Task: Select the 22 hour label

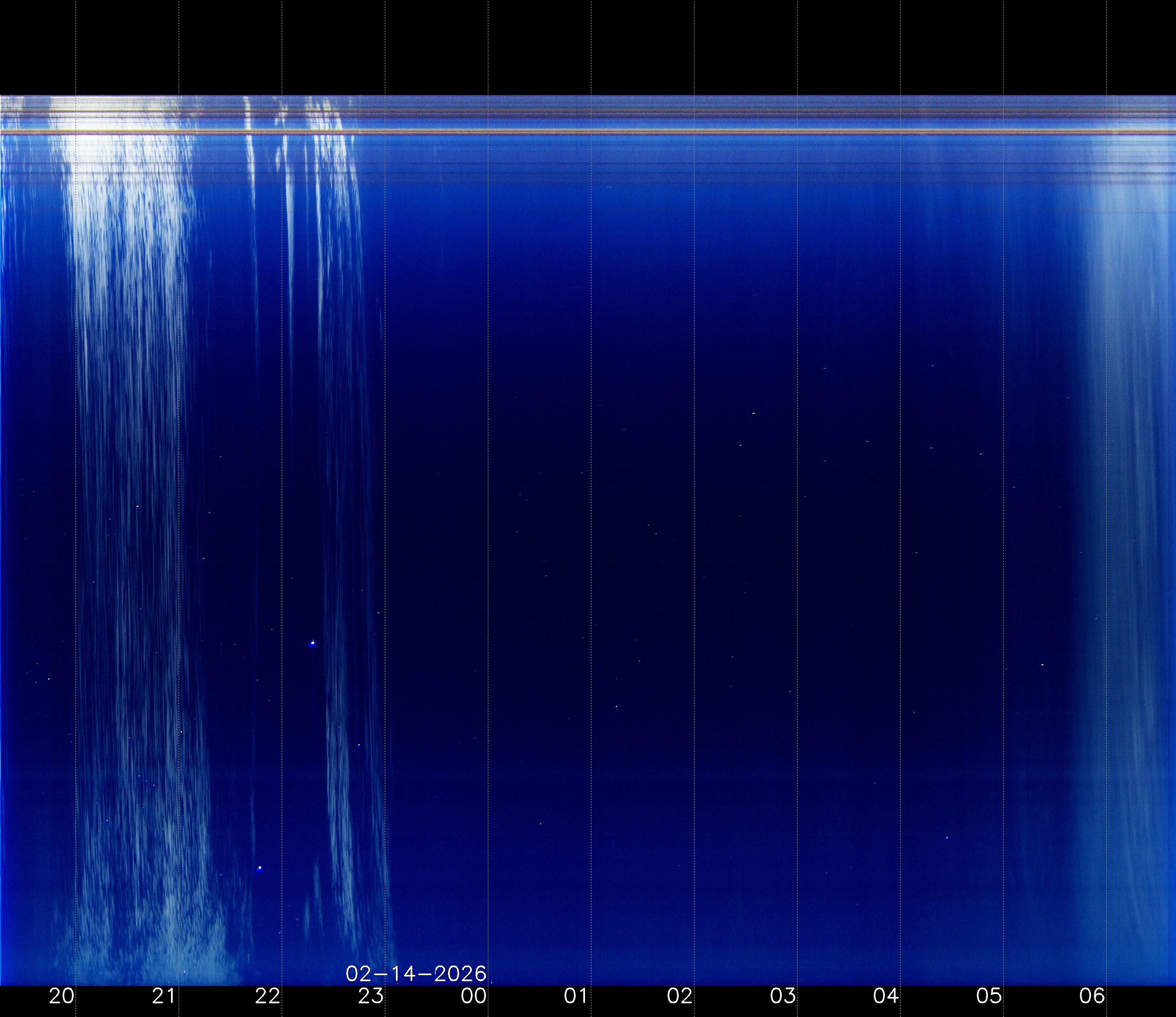Action: (x=267, y=996)
